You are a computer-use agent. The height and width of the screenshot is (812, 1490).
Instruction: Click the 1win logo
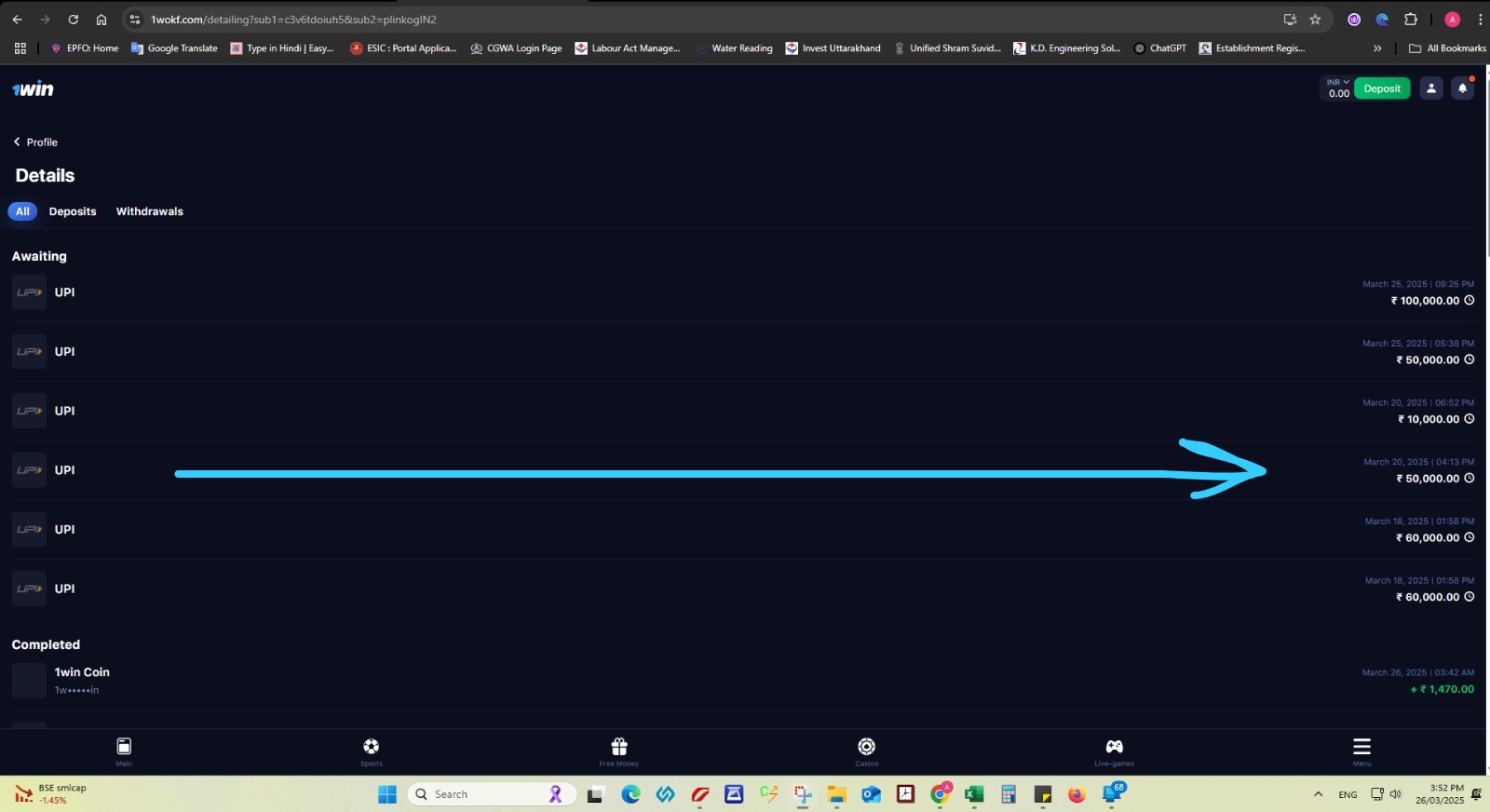pyautogui.click(x=33, y=89)
